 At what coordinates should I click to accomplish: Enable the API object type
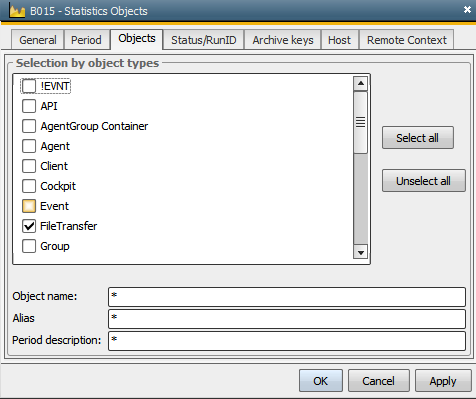point(29,106)
